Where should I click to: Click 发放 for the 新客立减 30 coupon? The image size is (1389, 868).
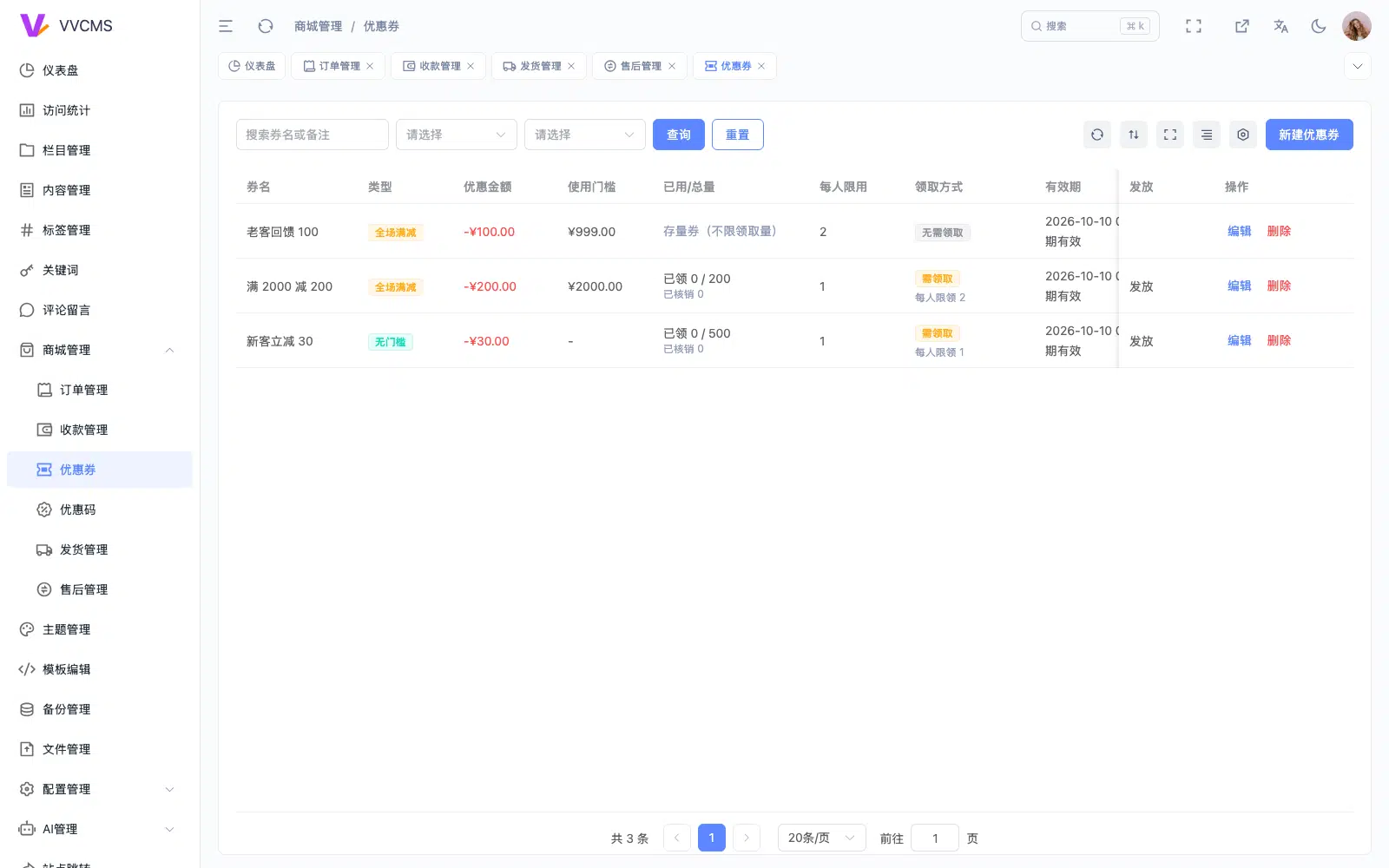coord(1142,341)
